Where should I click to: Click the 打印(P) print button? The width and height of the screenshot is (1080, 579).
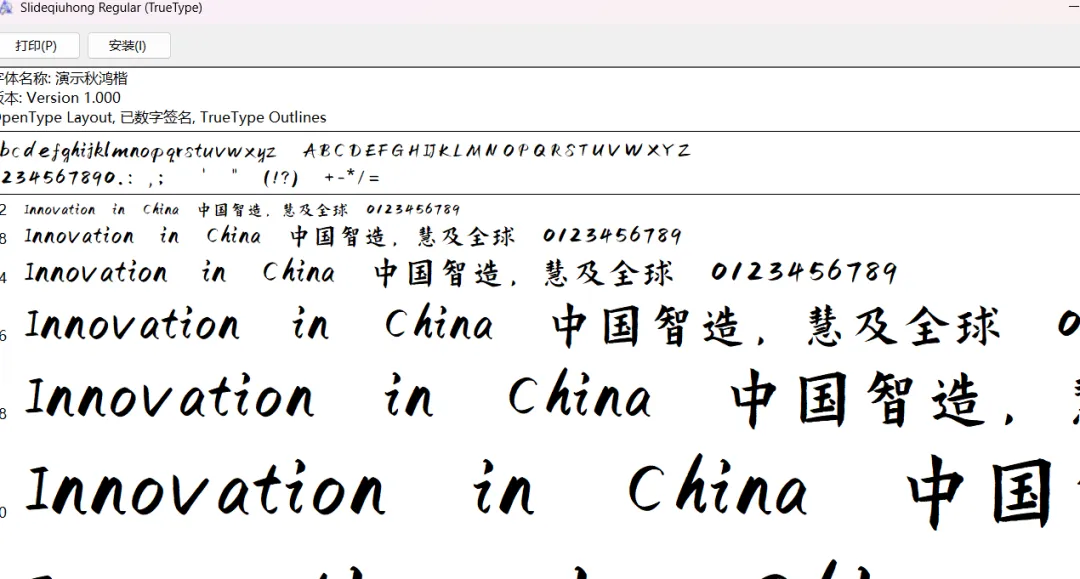coord(38,45)
